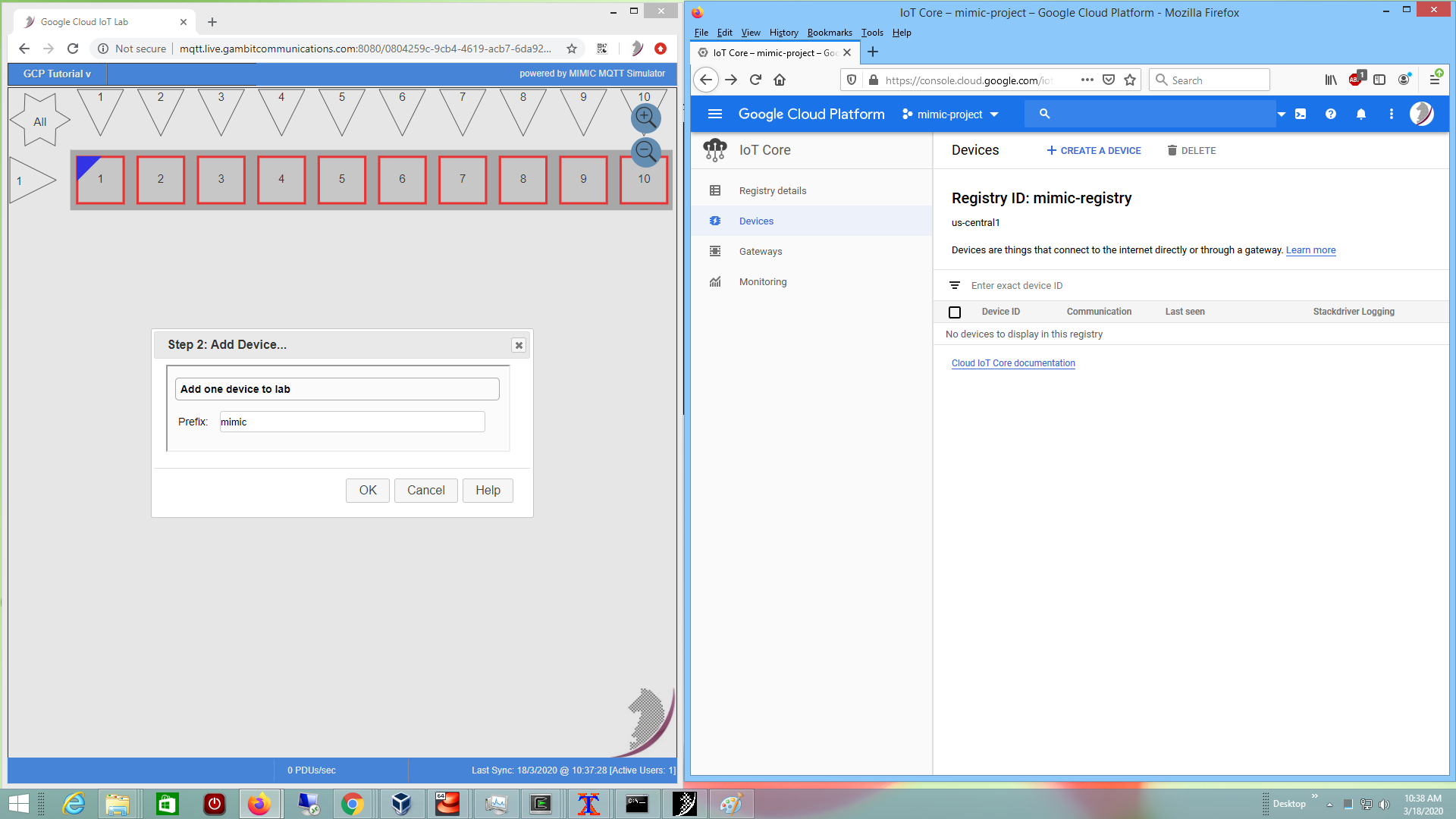This screenshot has height=819, width=1456.
Task: Open Registry details in IoT Core sidebar
Action: click(811, 190)
